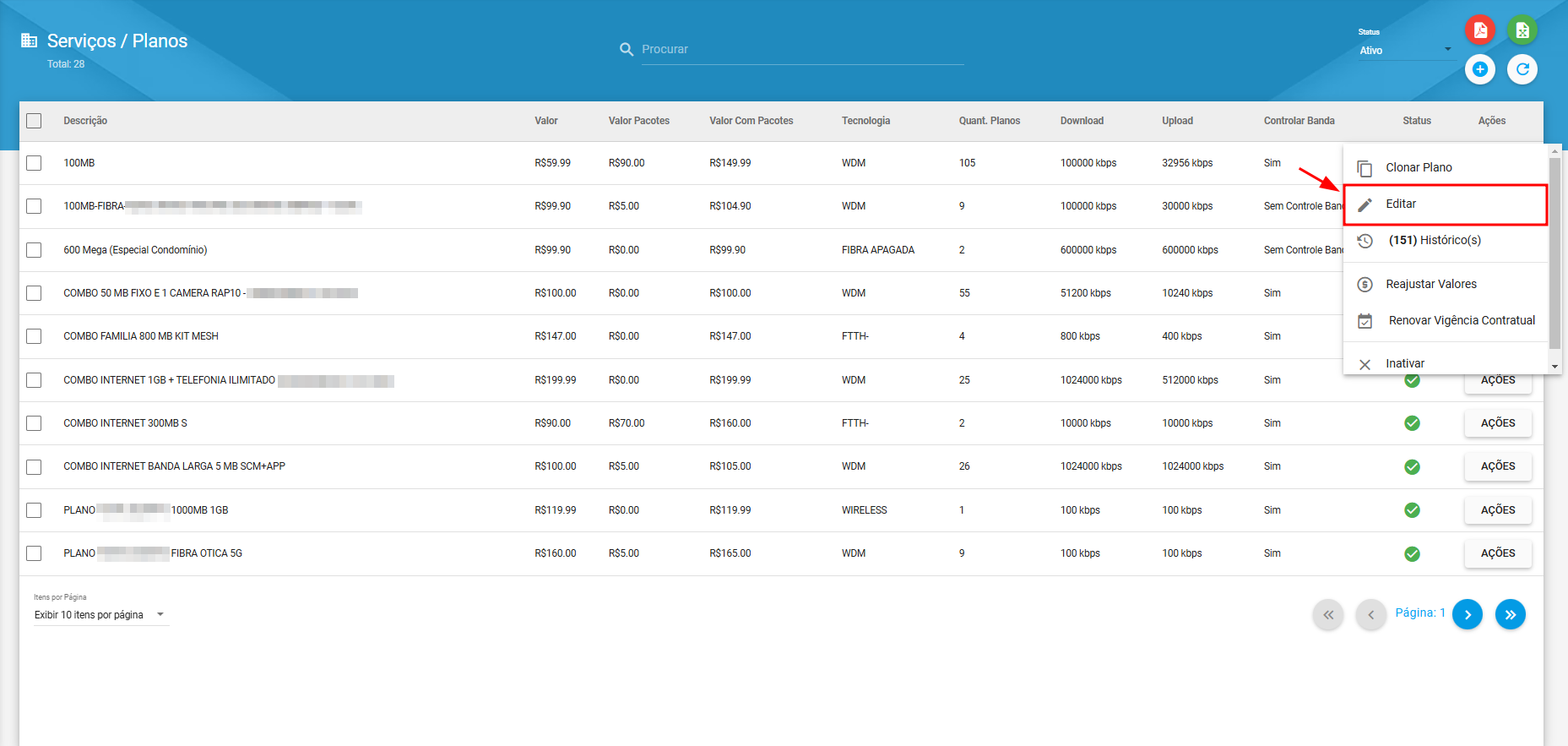The height and width of the screenshot is (746, 1568).
Task: Check the 100MB-FIBRA plan row
Action: click(x=34, y=206)
